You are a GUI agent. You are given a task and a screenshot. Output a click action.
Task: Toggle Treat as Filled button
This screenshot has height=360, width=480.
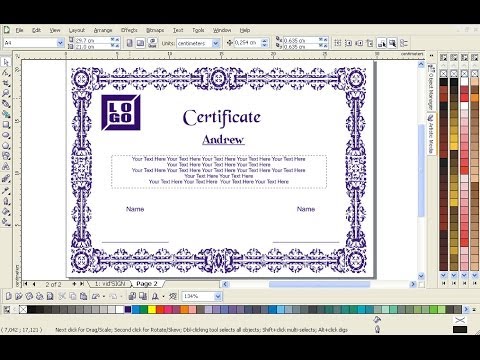[392, 43]
